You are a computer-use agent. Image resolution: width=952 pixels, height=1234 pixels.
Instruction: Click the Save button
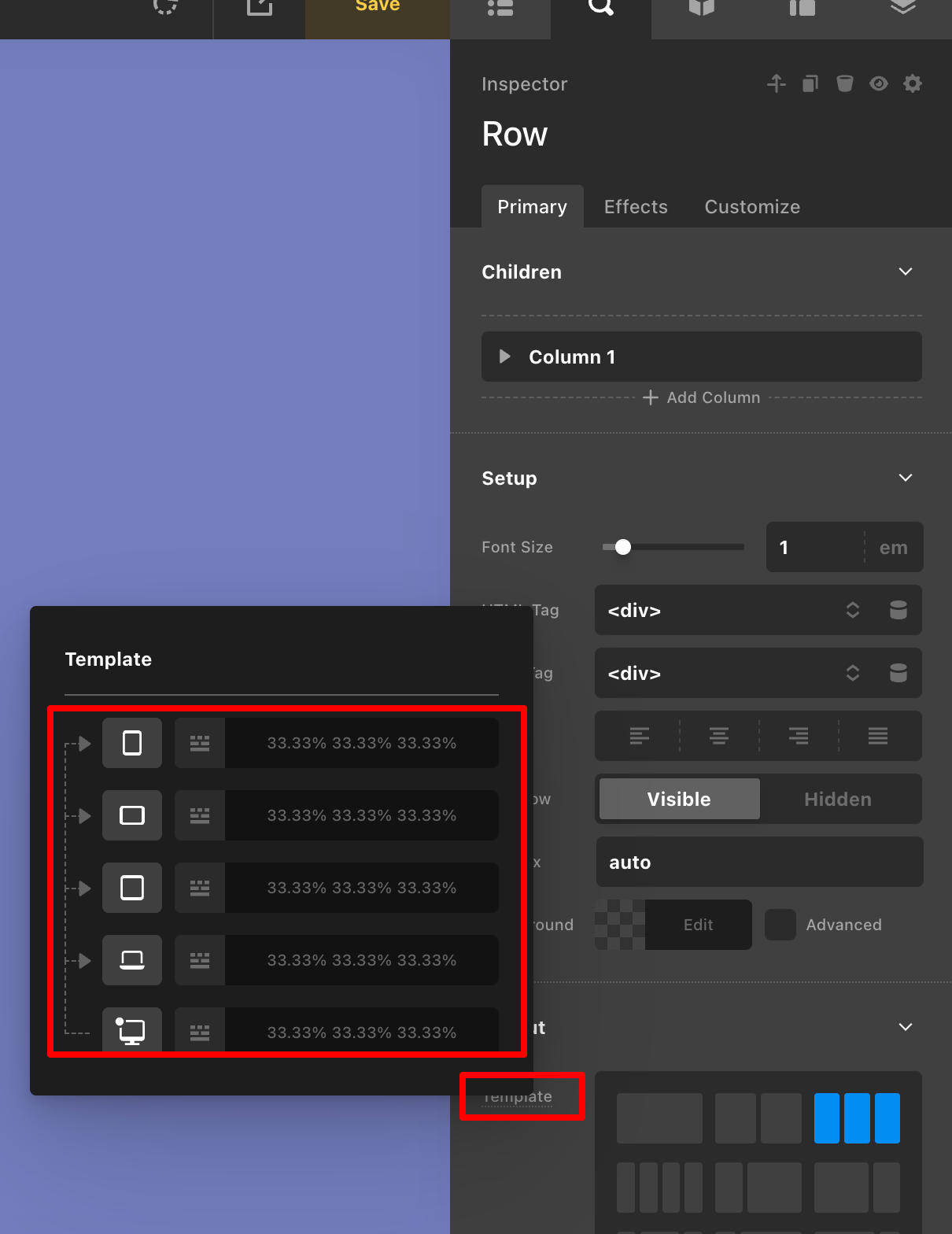[378, 8]
